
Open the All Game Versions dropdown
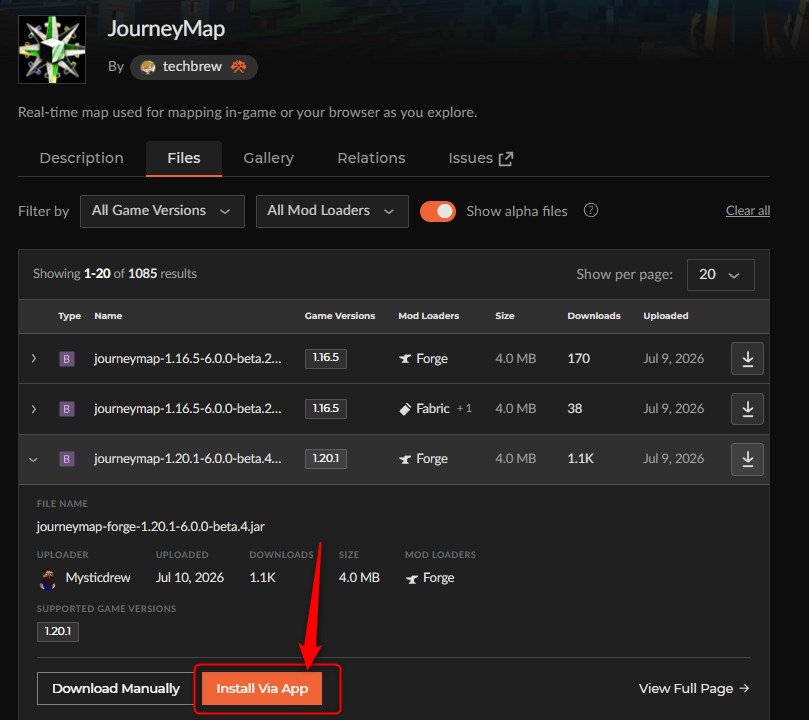coord(162,211)
